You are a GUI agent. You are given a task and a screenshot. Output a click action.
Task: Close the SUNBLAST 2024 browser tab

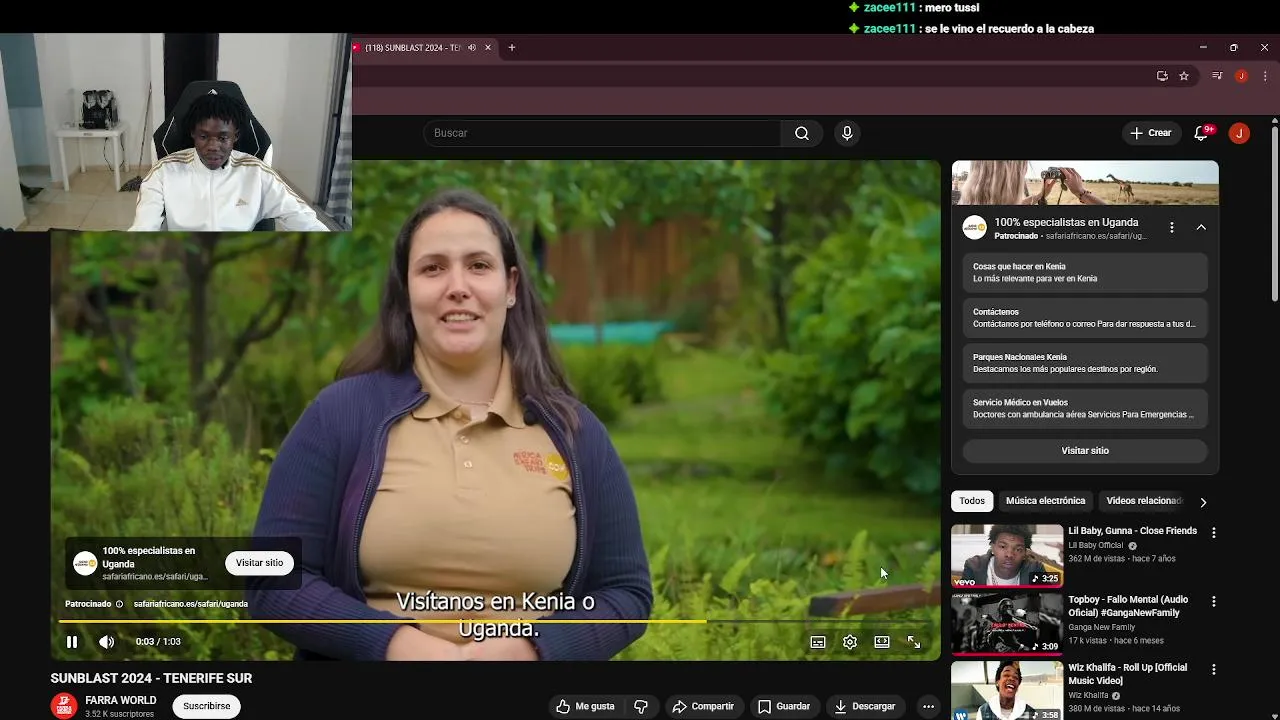(x=489, y=47)
